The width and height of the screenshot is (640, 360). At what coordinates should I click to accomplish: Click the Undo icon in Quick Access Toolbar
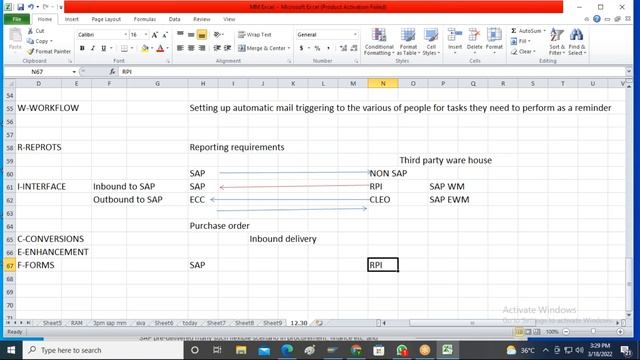pos(31,7)
